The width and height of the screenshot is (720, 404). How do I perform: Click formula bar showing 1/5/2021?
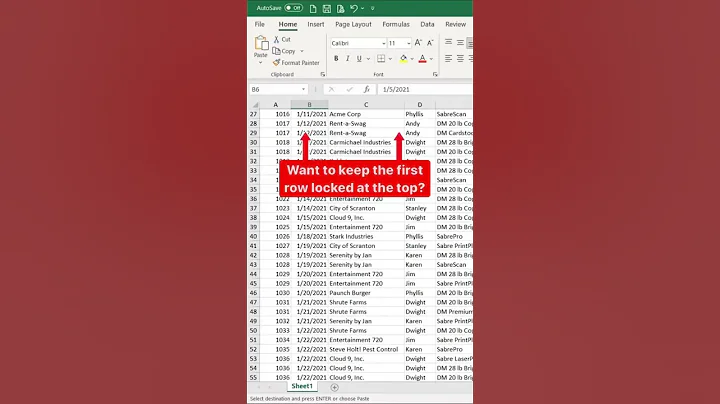coord(424,90)
